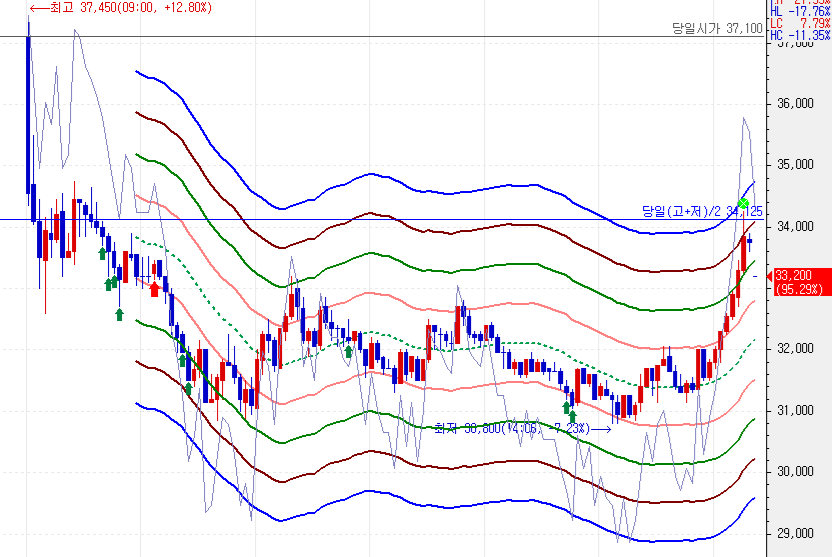Click the LC 7.79% indicator text
This screenshot has width=832, height=557.
(800, 23)
